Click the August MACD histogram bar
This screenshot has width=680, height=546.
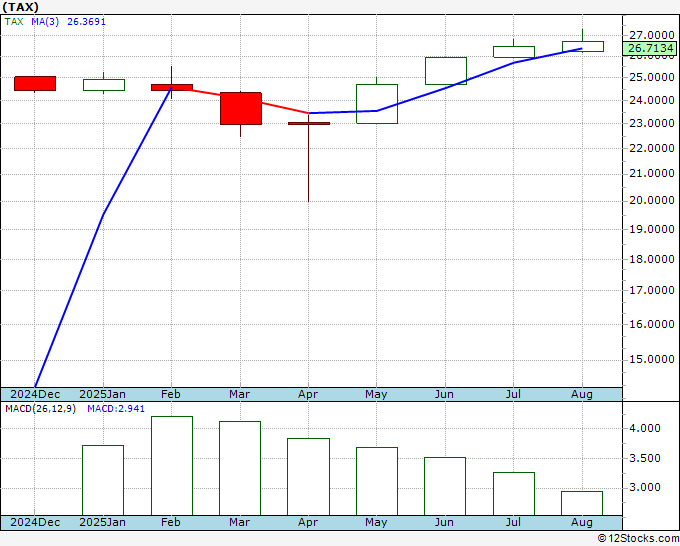582,503
